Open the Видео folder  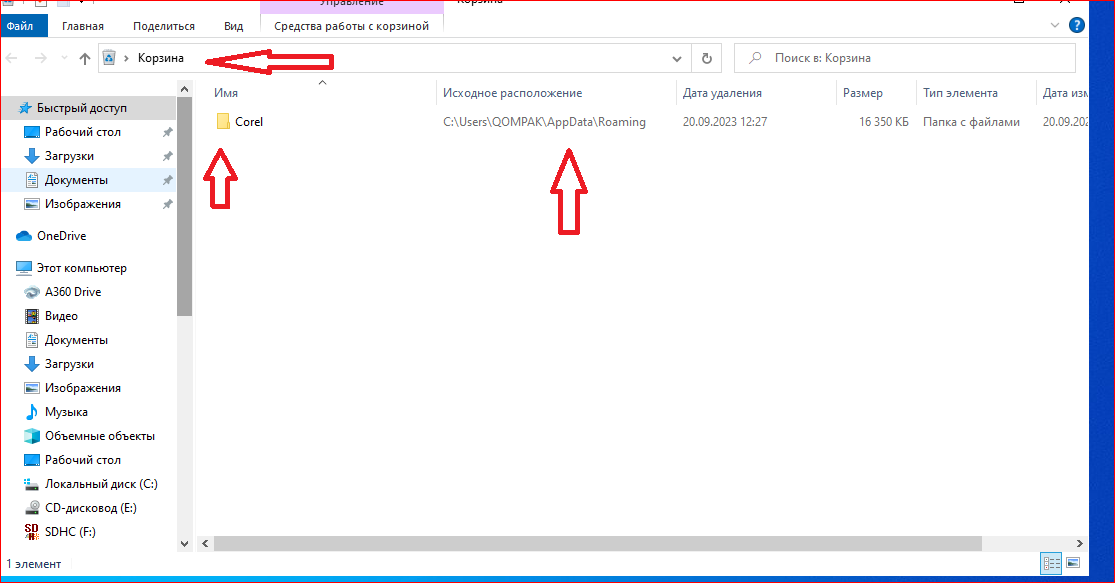61,316
